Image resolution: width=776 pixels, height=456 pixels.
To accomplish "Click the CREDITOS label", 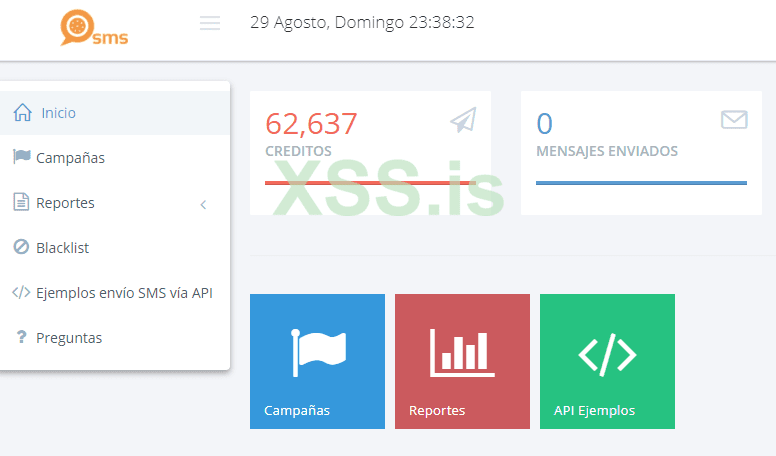I will (x=298, y=151).
